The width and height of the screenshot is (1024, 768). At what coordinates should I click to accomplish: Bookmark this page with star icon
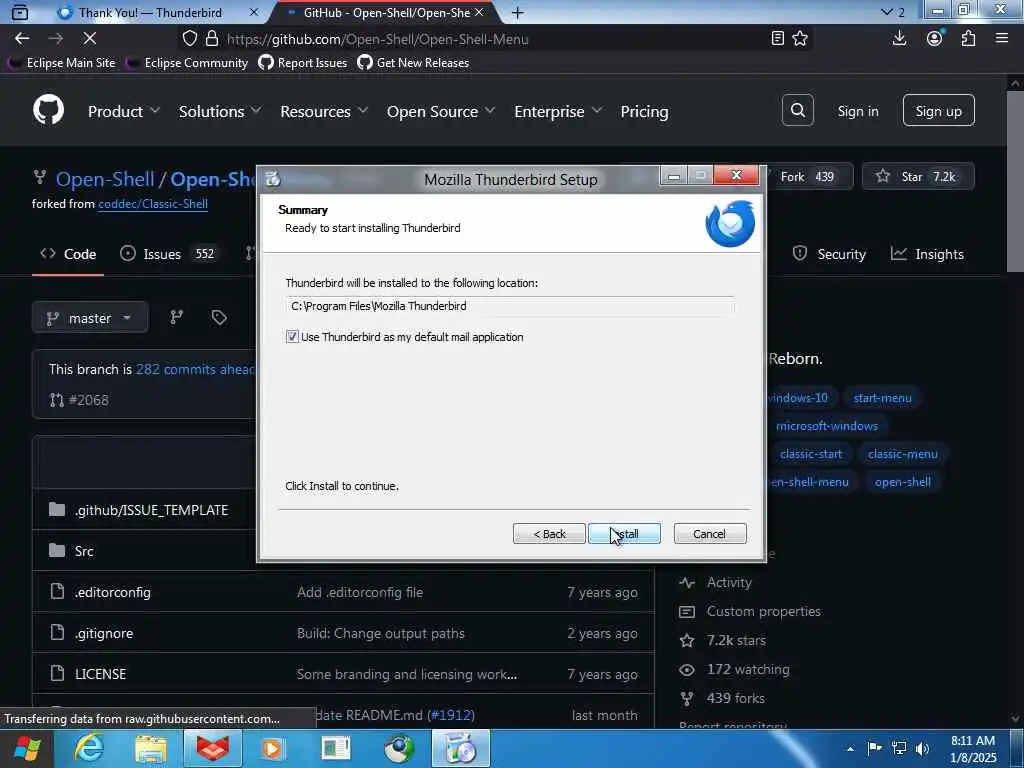pyautogui.click(x=800, y=39)
